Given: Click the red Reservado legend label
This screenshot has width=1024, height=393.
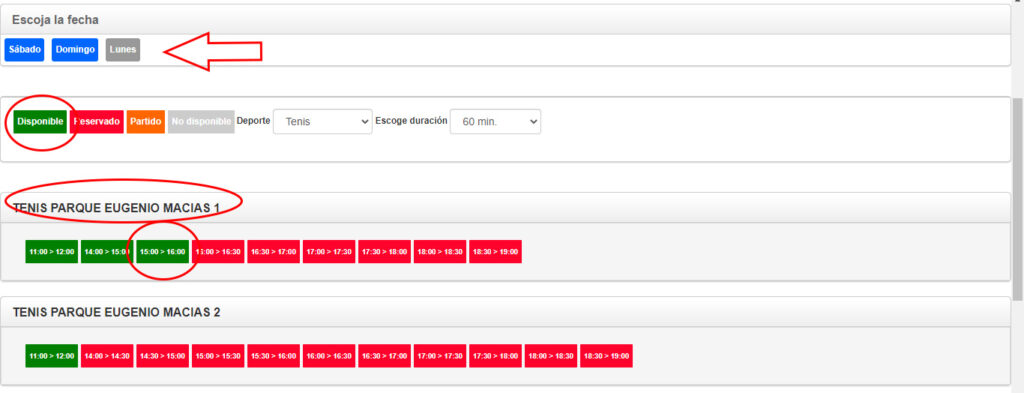Looking at the screenshot, I should click(x=97, y=121).
